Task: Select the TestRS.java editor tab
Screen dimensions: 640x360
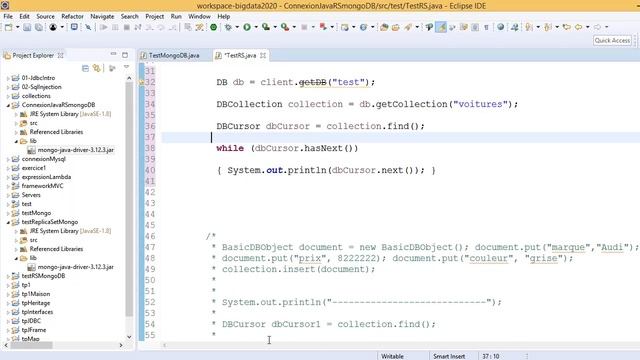Action: click(240, 56)
